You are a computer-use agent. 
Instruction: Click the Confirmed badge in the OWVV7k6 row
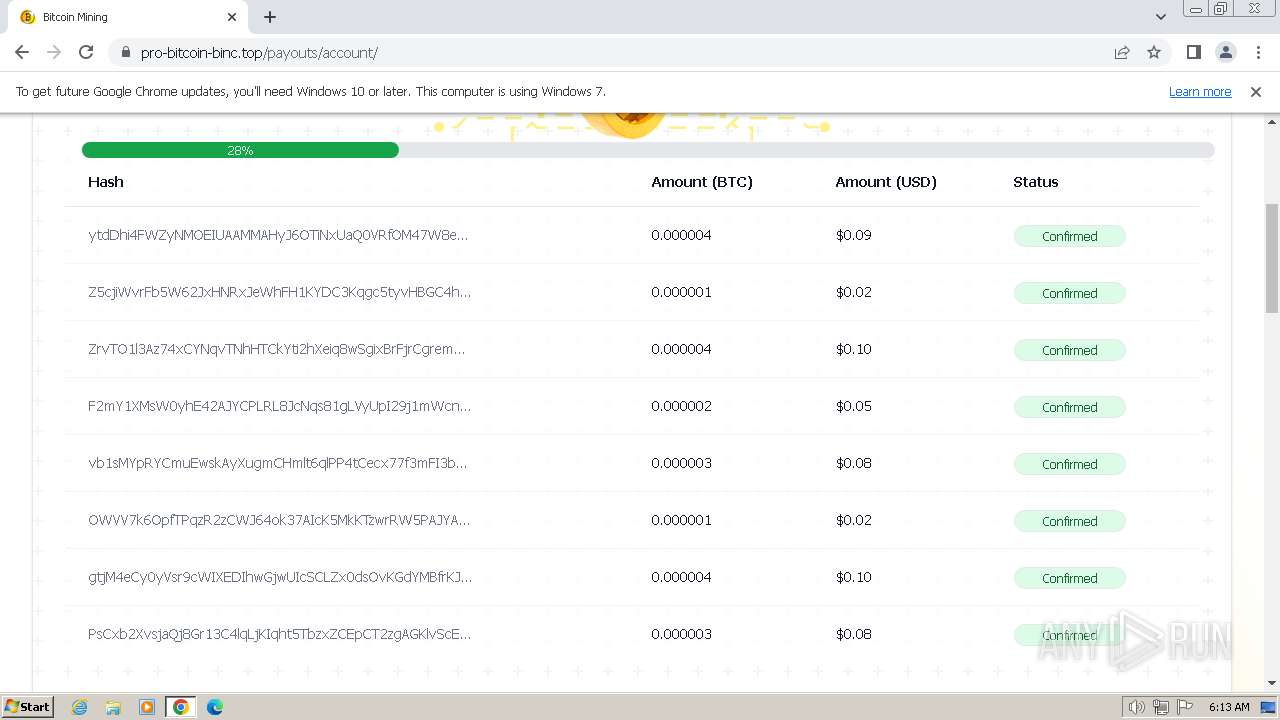pyautogui.click(x=1070, y=521)
